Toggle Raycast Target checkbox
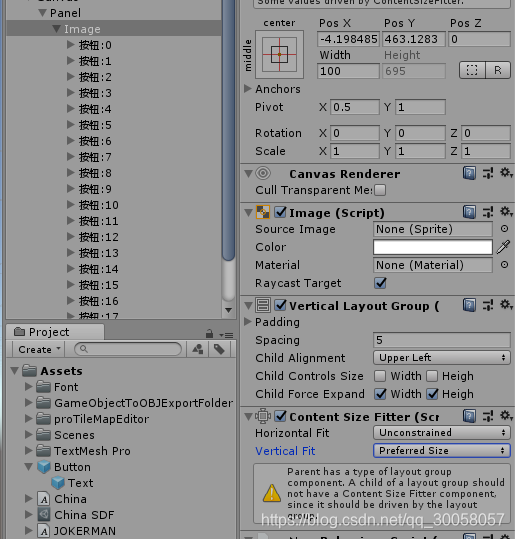The height and width of the screenshot is (539, 515). pyautogui.click(x=380, y=283)
